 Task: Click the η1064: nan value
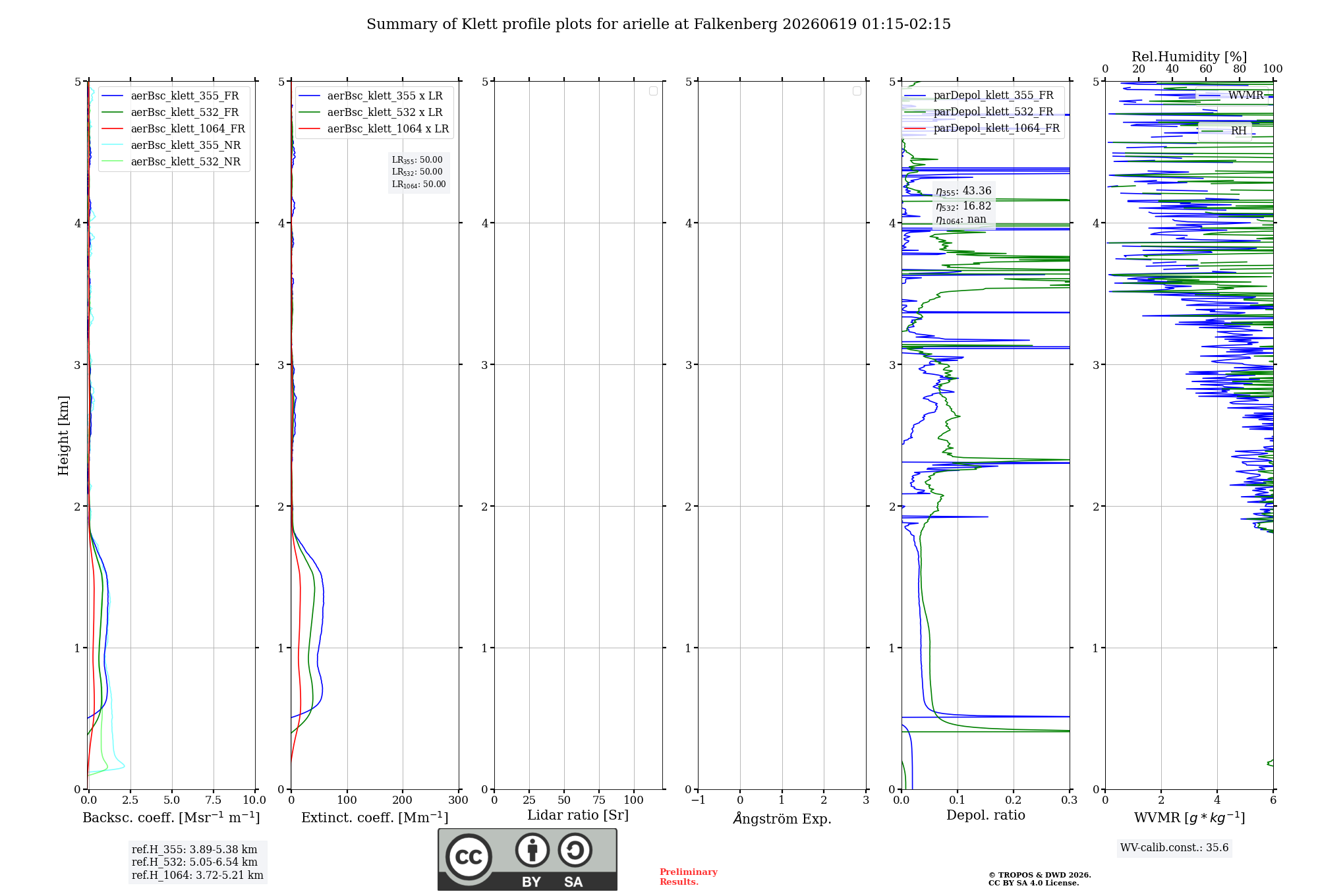pyautogui.click(x=961, y=220)
